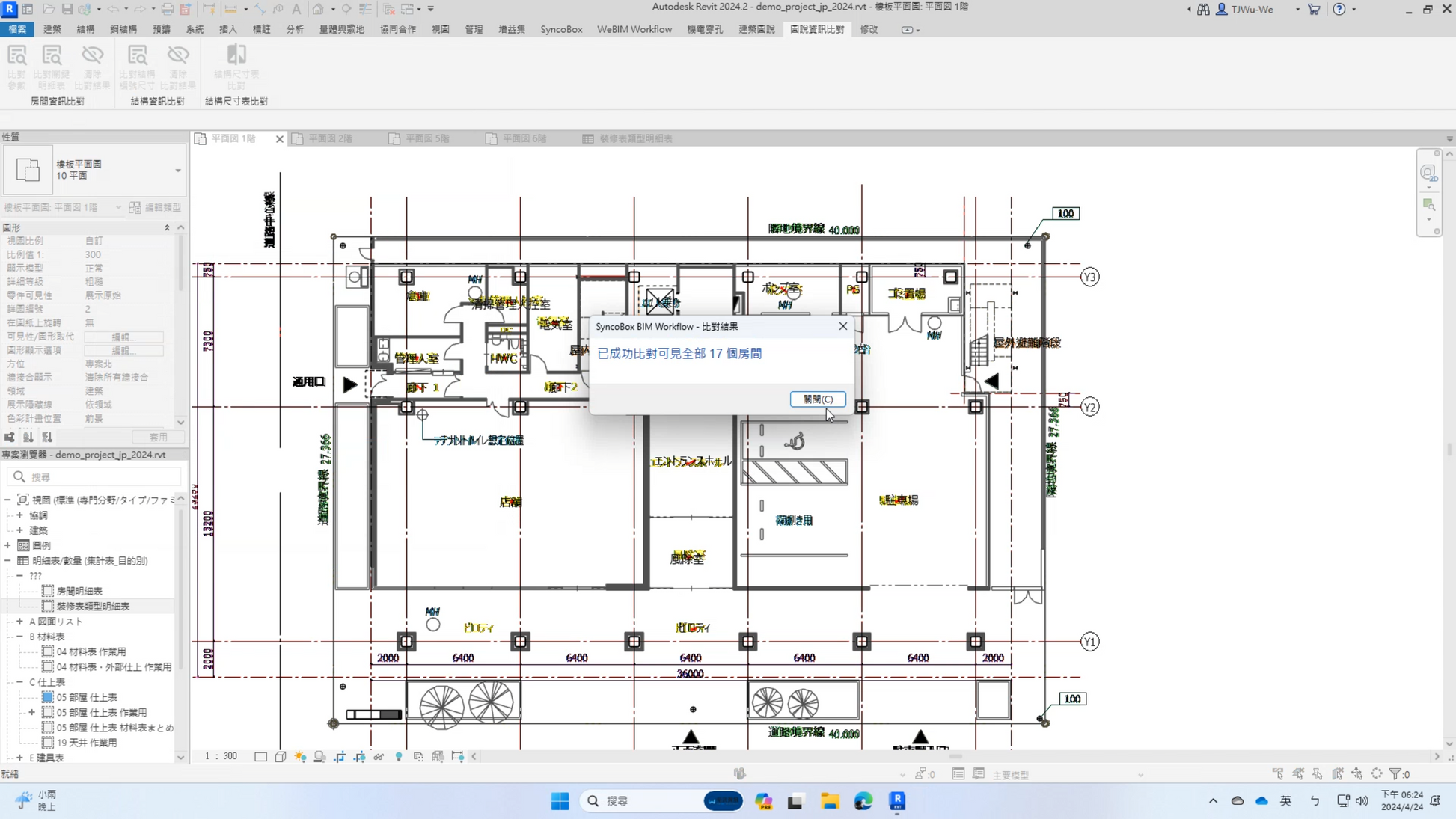Toggle crop view icon in view control bar
Screen dimensions: 1456x819
(340, 757)
